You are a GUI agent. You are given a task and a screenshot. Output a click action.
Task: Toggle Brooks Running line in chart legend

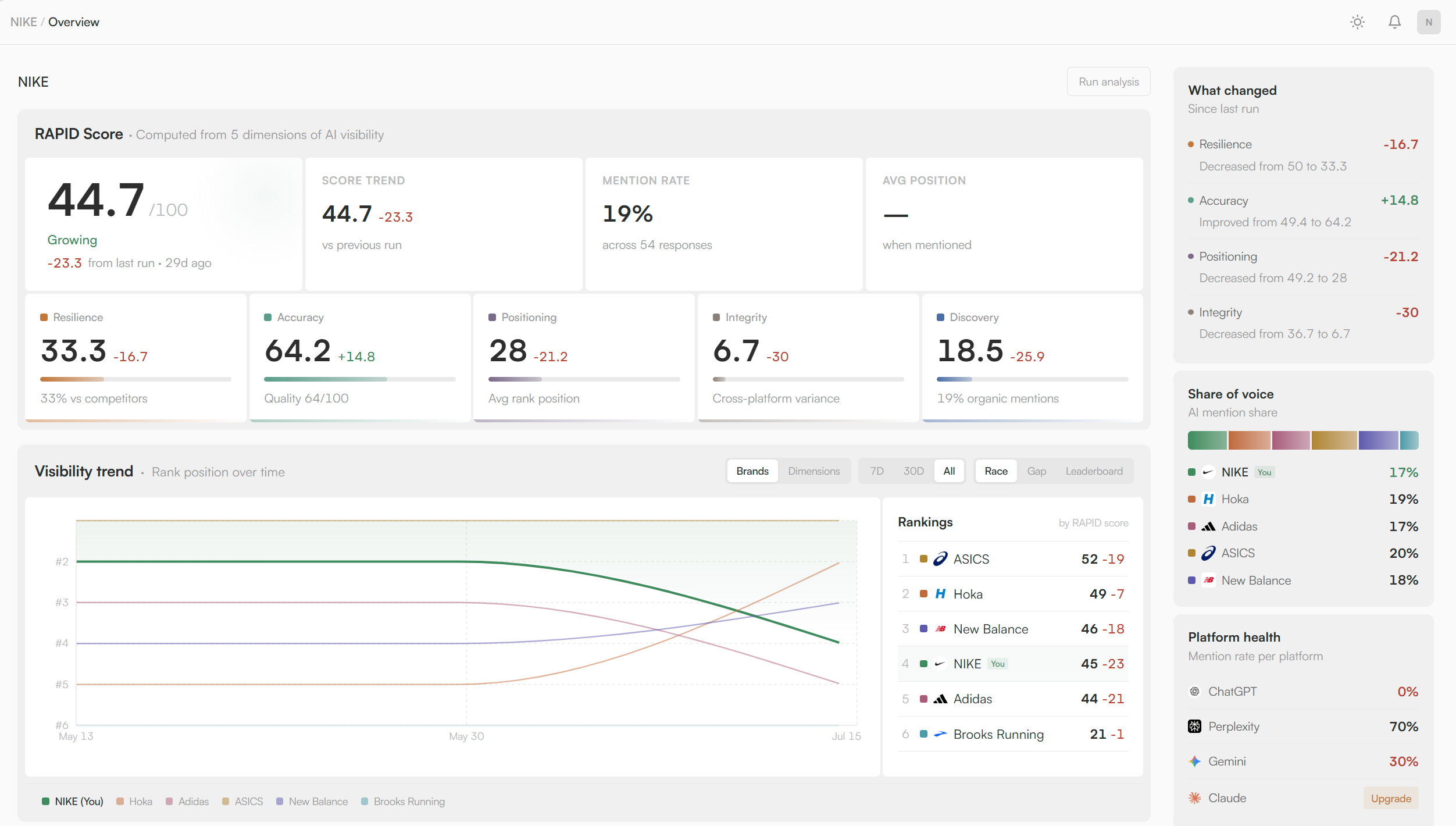point(403,802)
